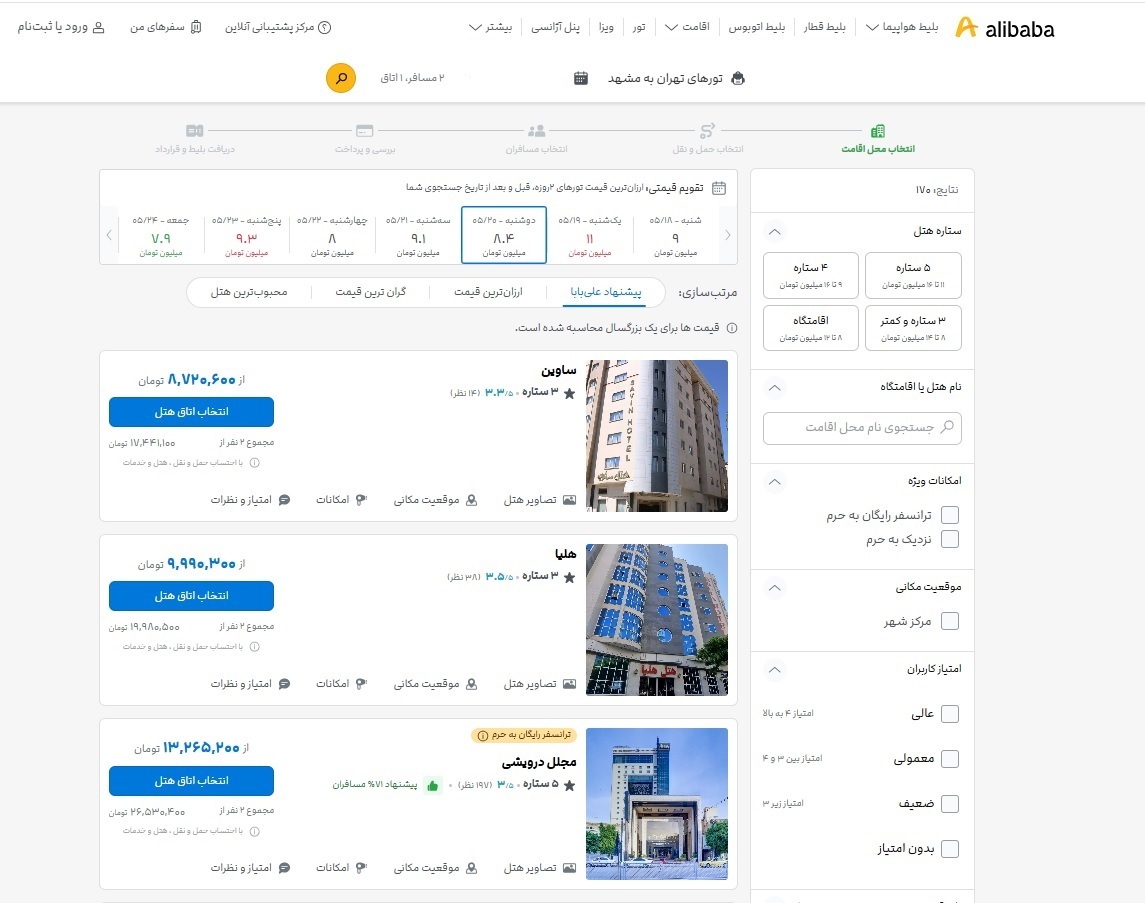The image size is (1145, 903).
Task: Click the yellow search magnifier button
Action: coord(340,77)
